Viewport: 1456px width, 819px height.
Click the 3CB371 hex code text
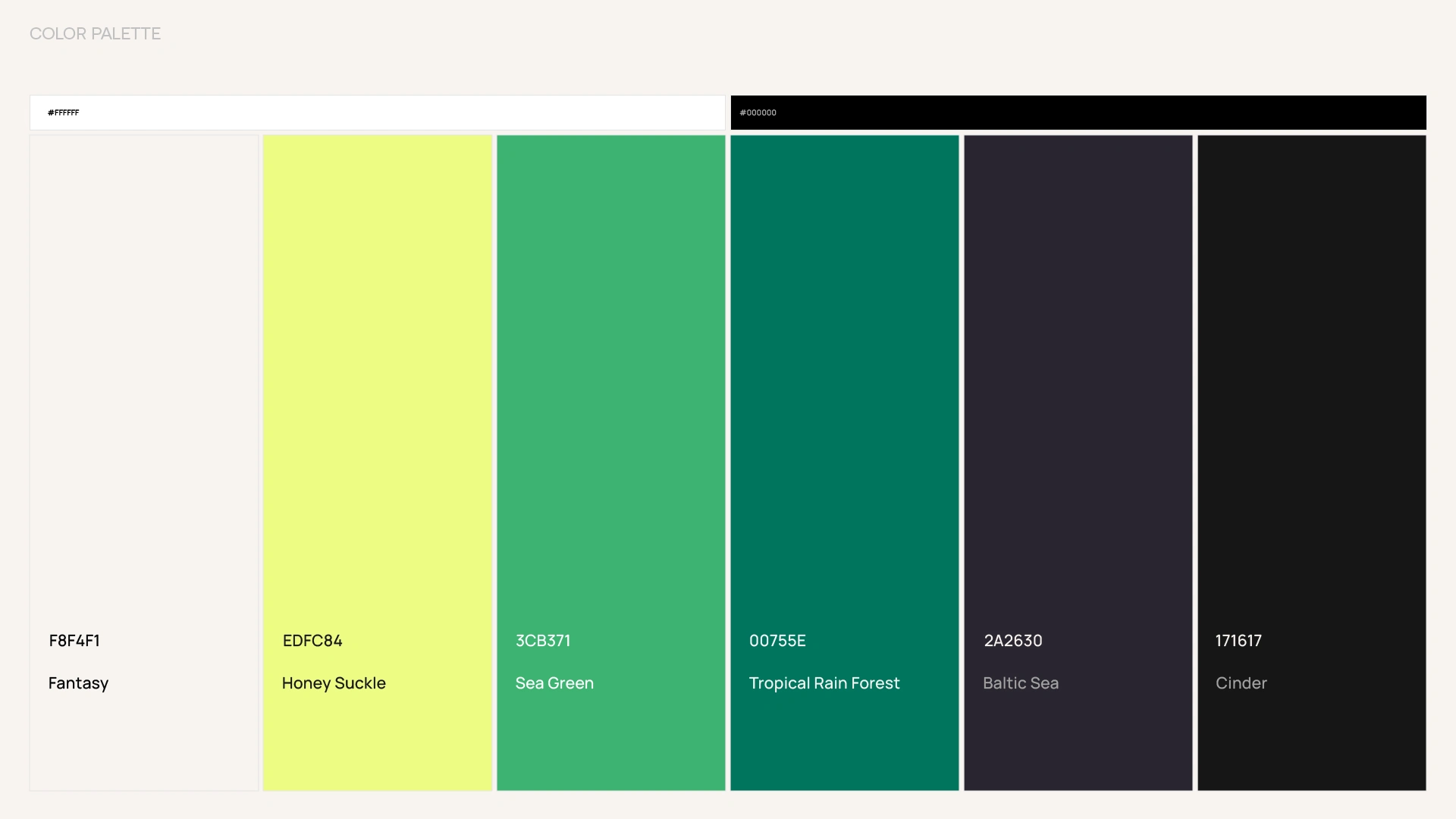point(543,641)
